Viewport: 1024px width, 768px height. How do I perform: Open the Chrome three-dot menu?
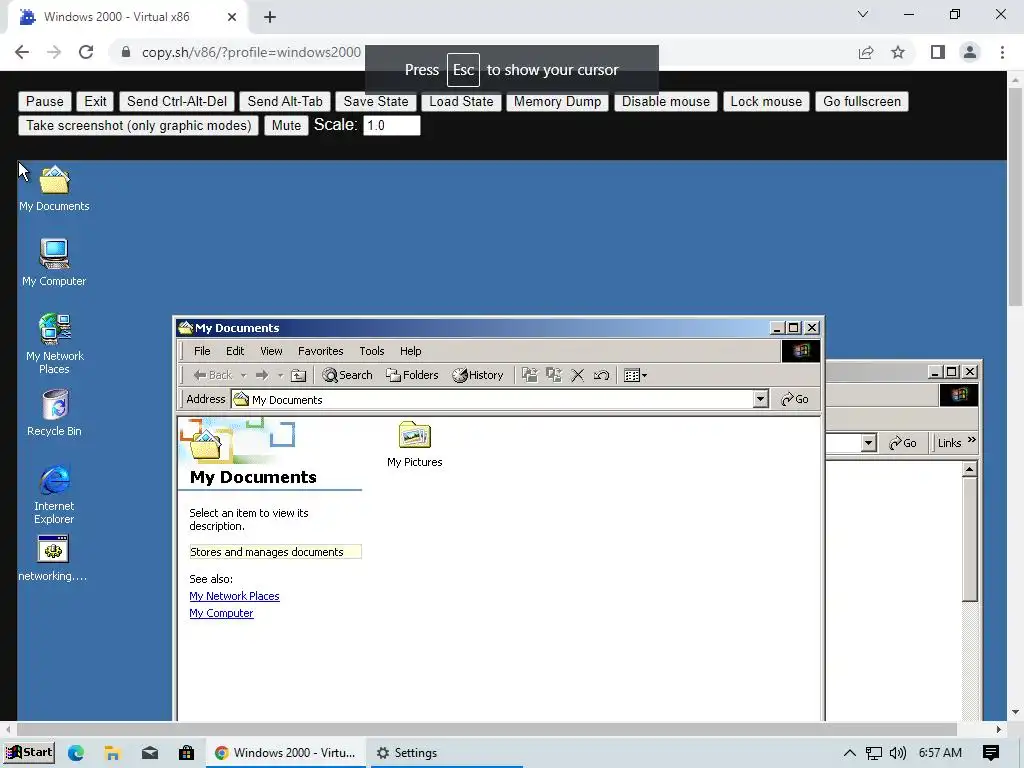point(1002,52)
